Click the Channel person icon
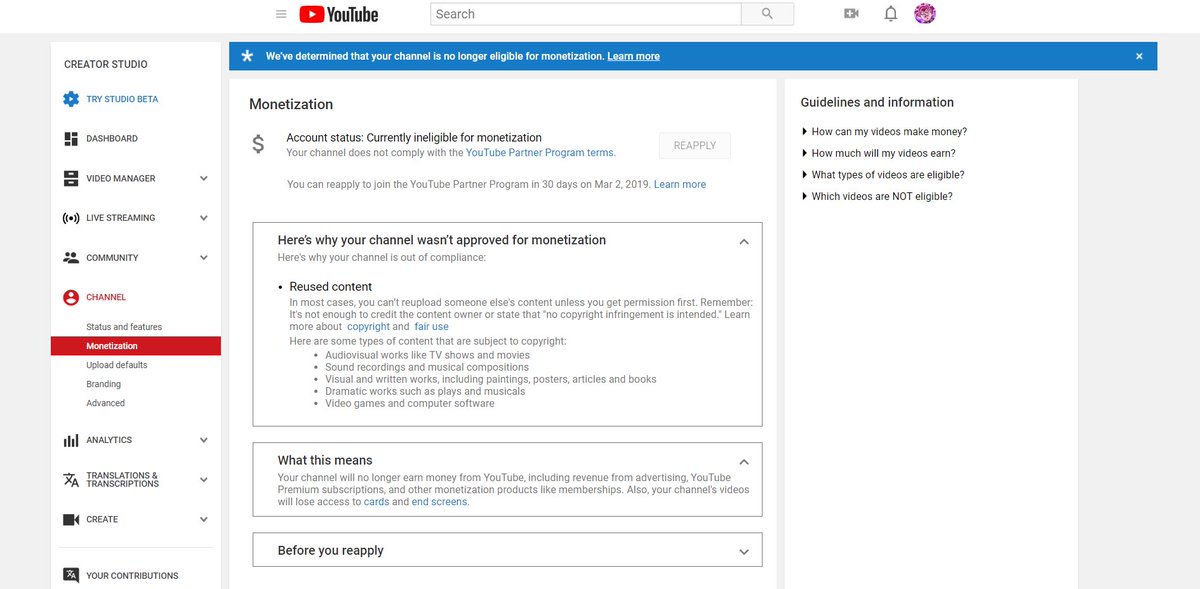 [71, 297]
